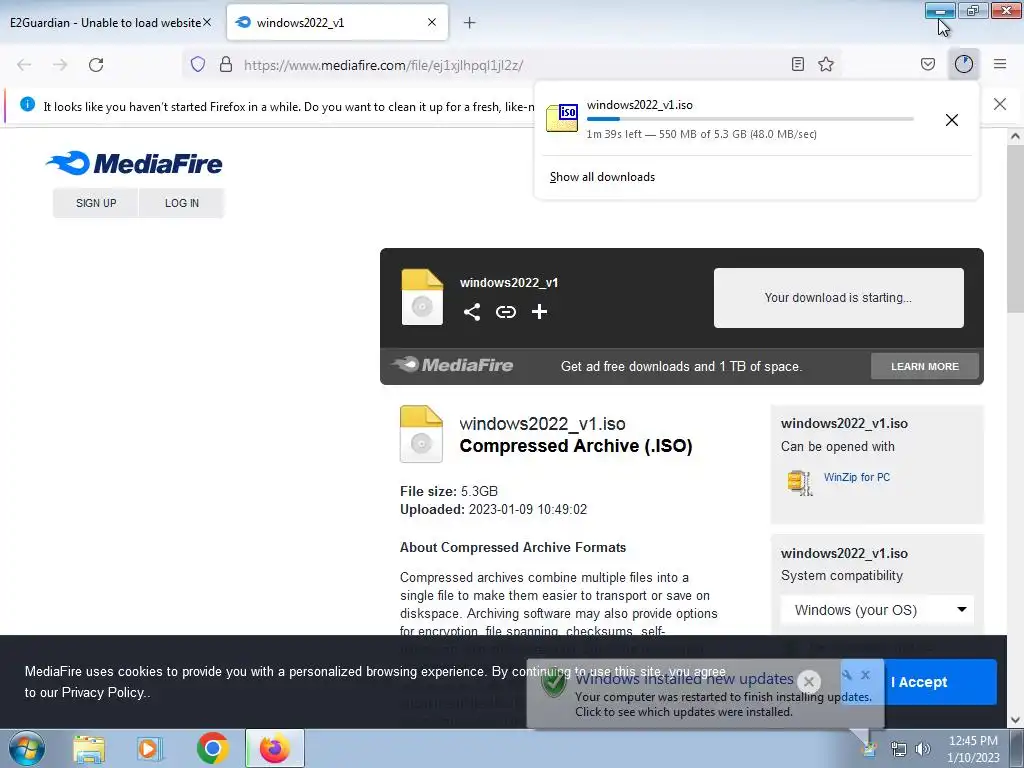The height and width of the screenshot is (768, 1024).
Task: Click the SIGN UP button
Action: pos(96,203)
